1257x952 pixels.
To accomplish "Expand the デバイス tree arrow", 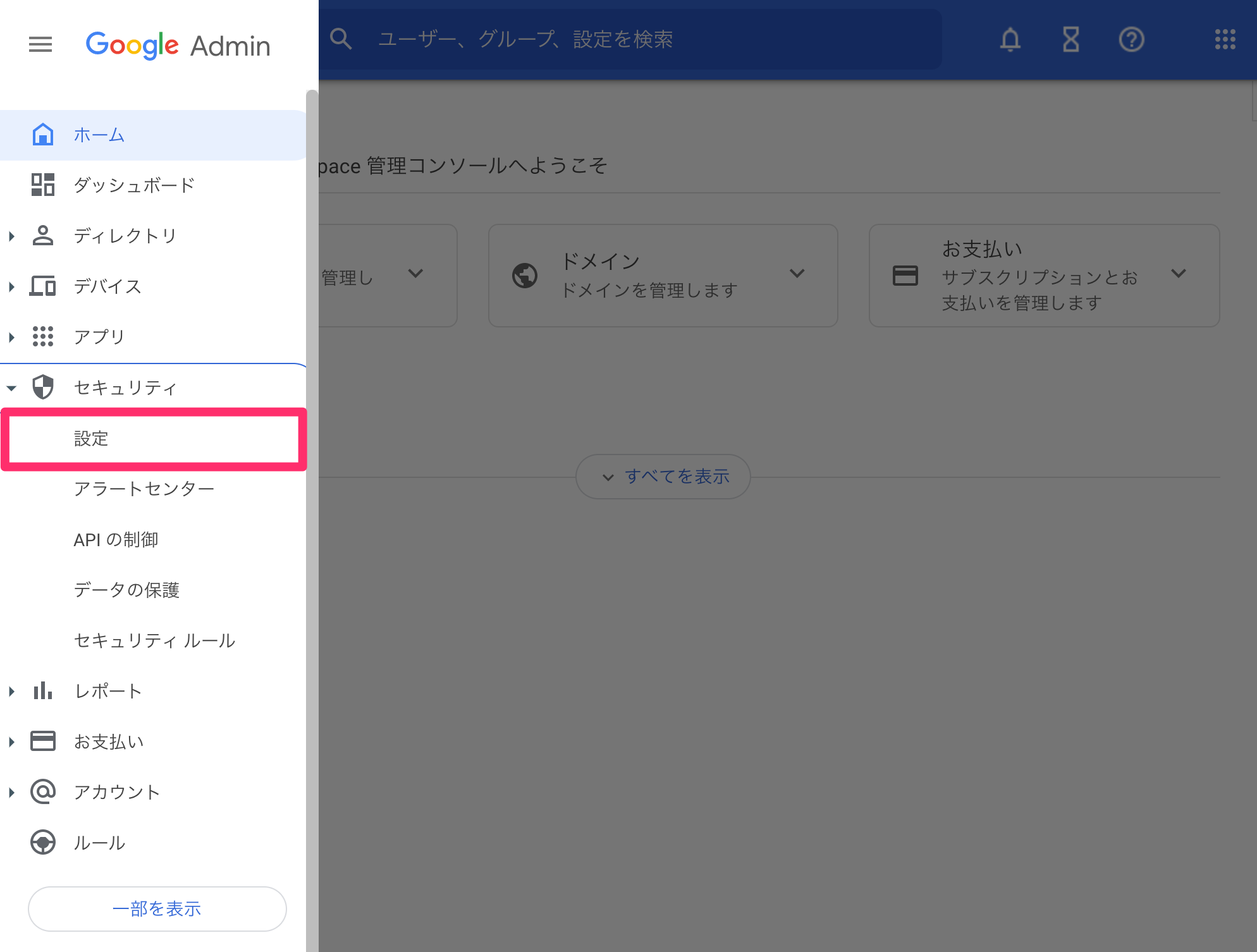I will pyautogui.click(x=11, y=286).
